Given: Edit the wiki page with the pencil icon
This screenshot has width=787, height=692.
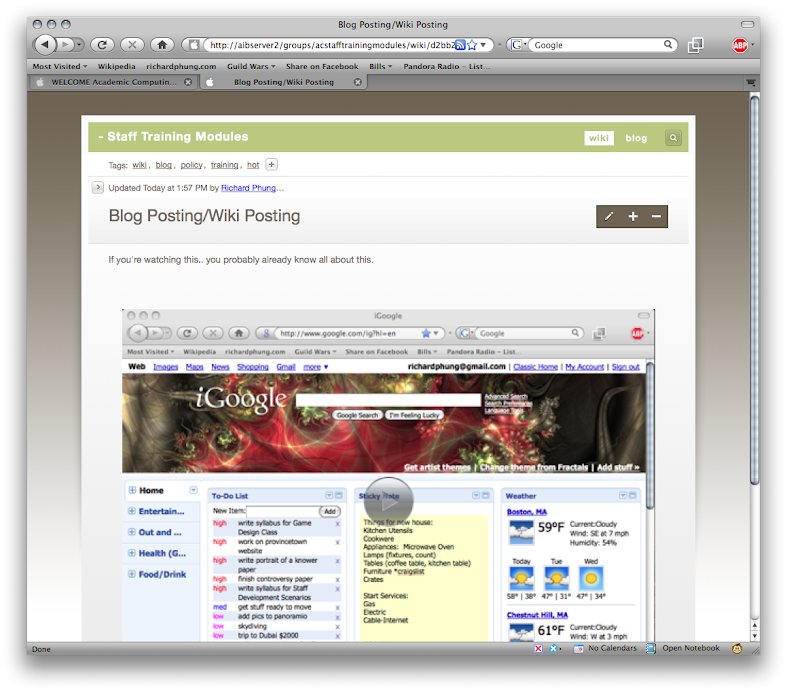Looking at the screenshot, I should [609, 217].
